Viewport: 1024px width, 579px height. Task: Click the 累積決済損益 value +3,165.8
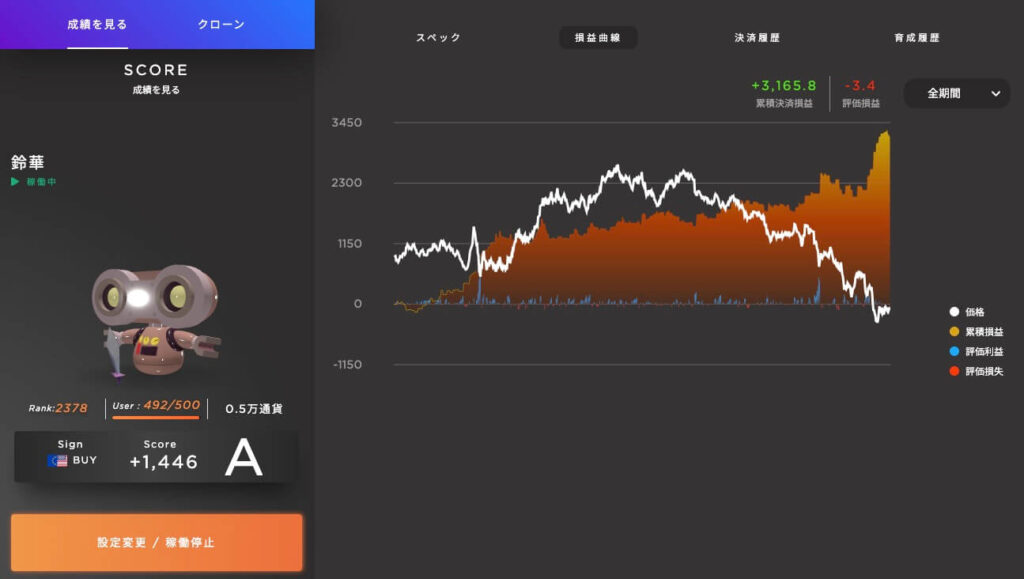tap(784, 86)
